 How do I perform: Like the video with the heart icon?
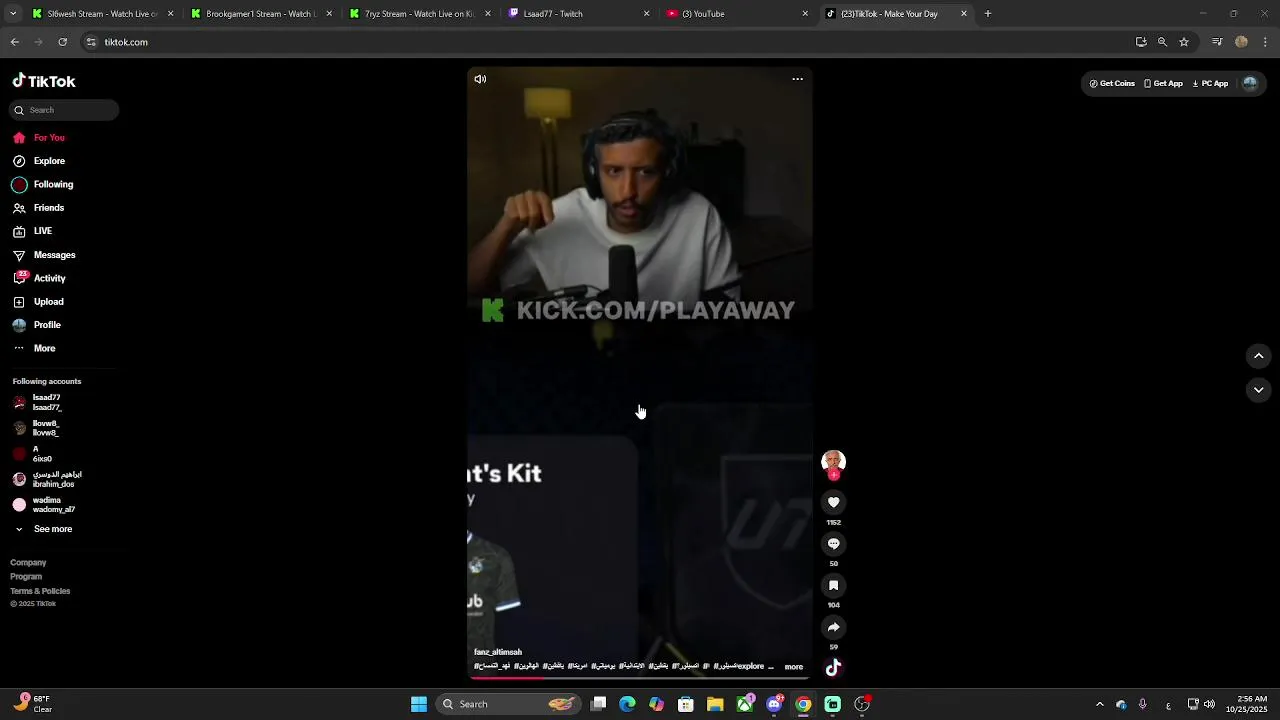coord(833,502)
